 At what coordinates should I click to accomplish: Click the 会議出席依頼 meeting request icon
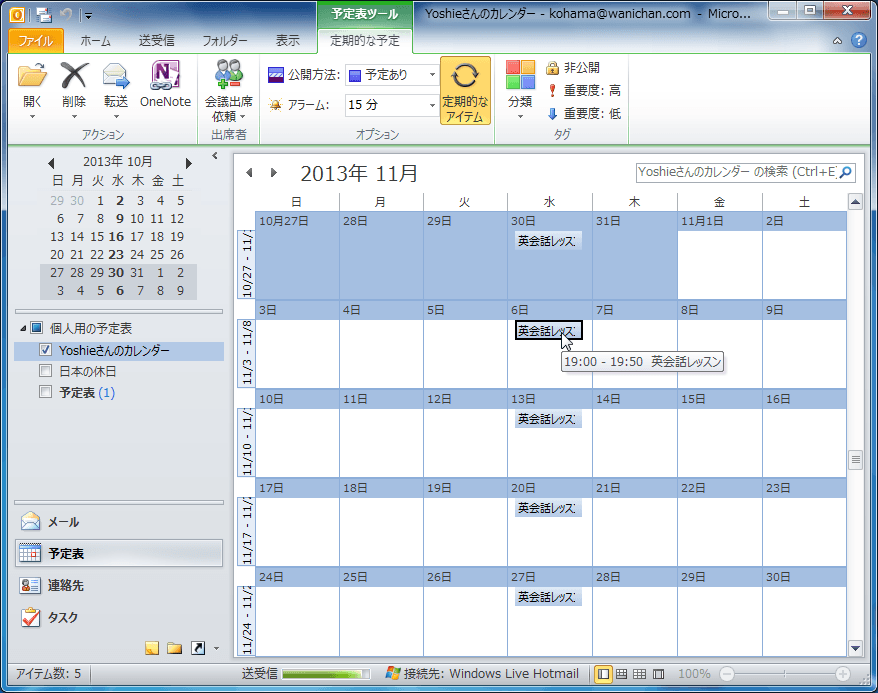pyautogui.click(x=228, y=74)
